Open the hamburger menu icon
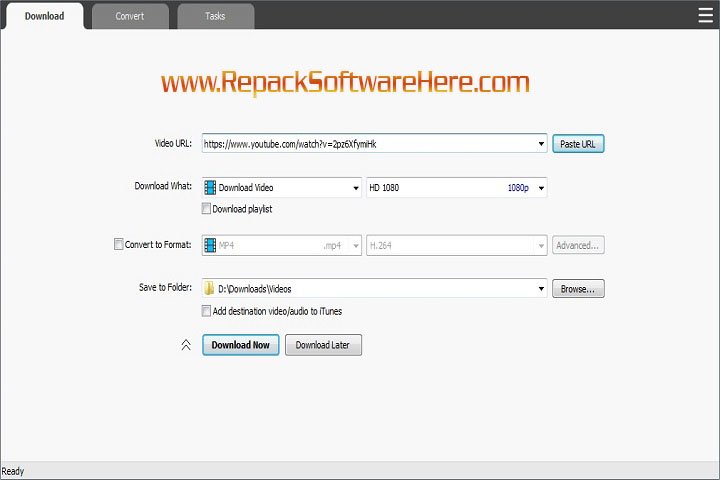This screenshot has width=720, height=480. pos(705,15)
